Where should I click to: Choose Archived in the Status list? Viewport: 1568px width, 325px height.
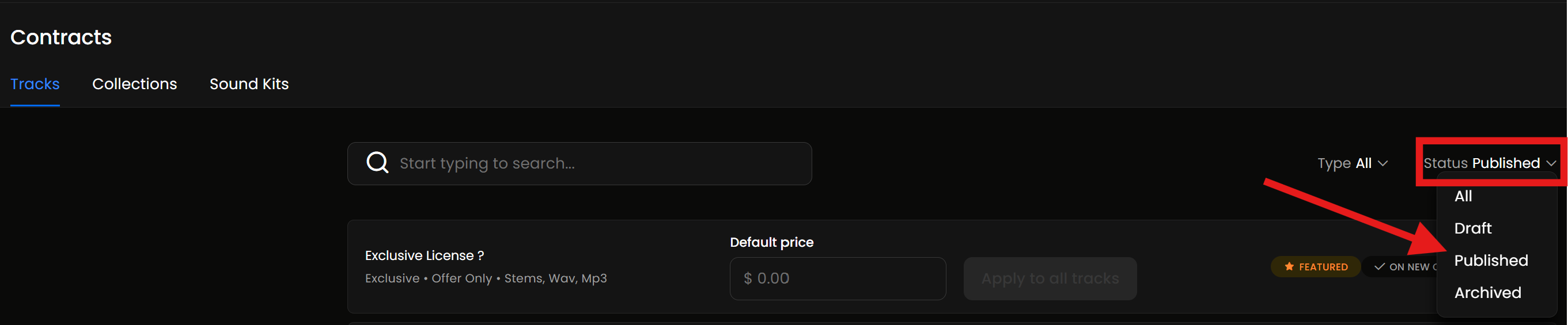coord(1487,293)
